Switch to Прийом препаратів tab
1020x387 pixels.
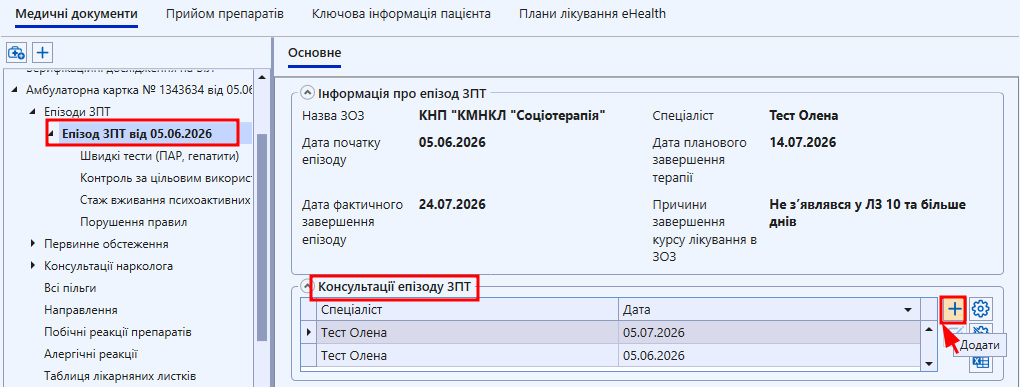225,14
